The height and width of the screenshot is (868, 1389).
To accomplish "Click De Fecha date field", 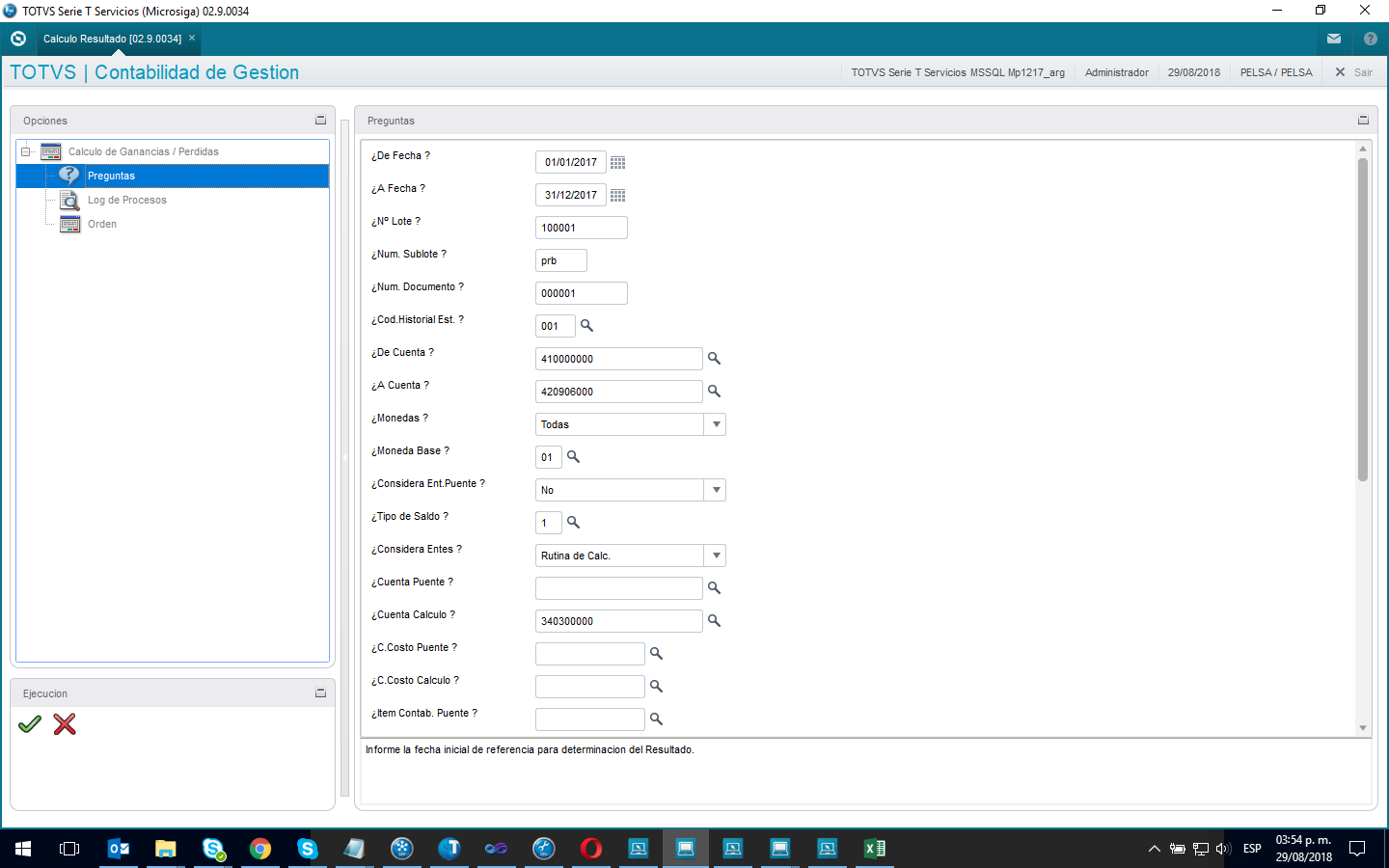I will coord(571,162).
